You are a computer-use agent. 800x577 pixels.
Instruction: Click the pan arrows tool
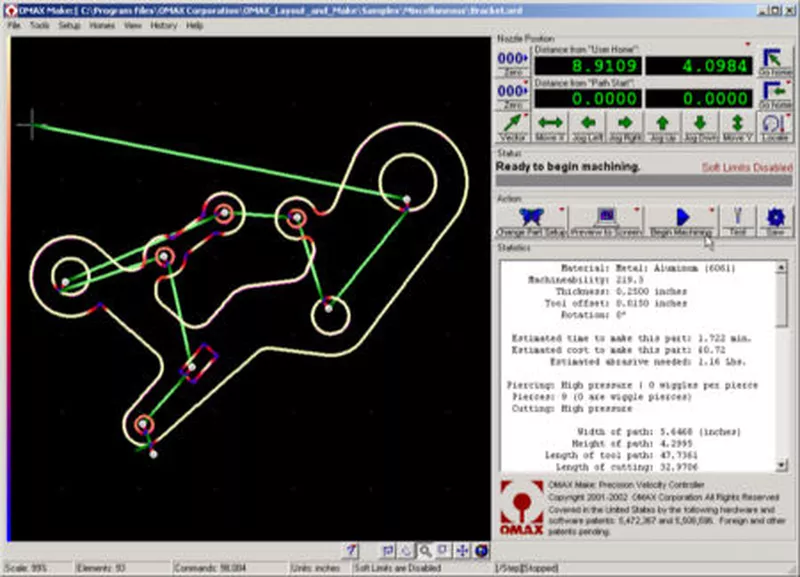pyautogui.click(x=462, y=550)
